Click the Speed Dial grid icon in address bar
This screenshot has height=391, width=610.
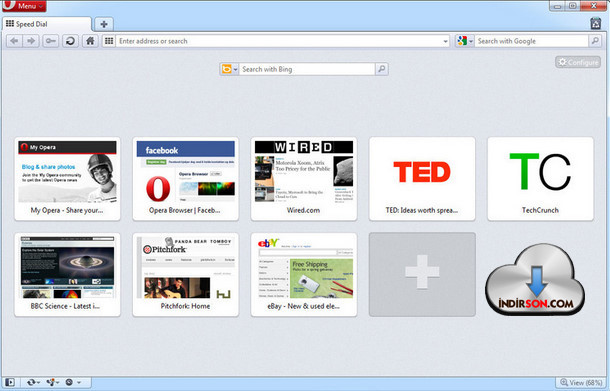[x=109, y=41]
